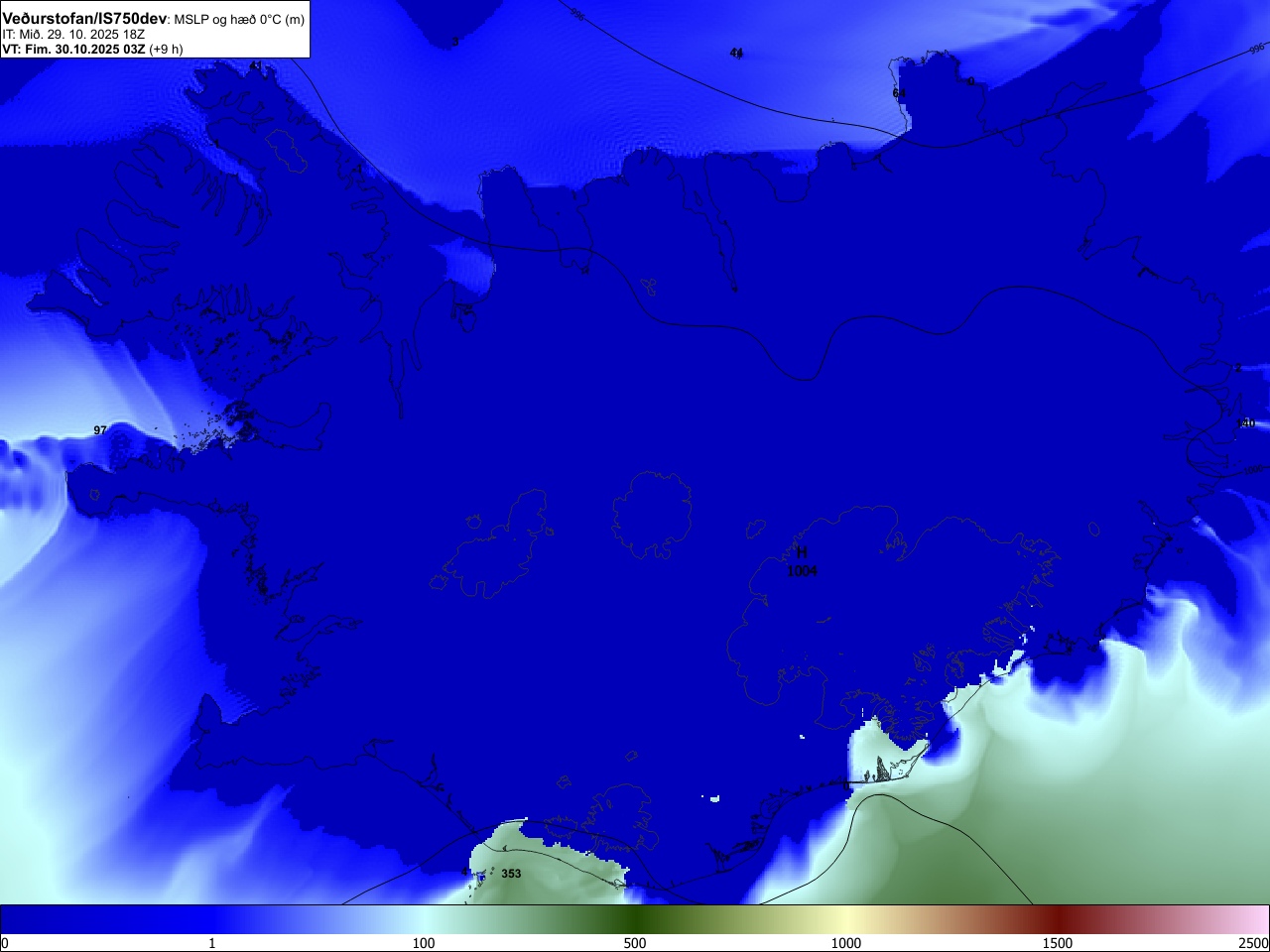Click the 140 height label on the east coast
The image size is (1270, 952).
[x=1246, y=423]
